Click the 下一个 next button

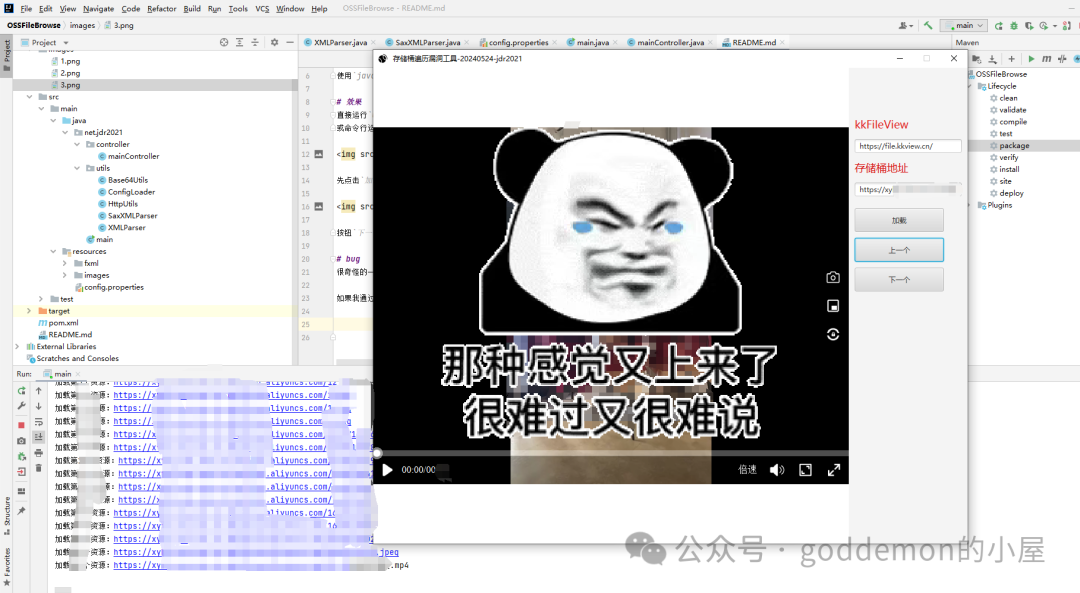tap(899, 280)
